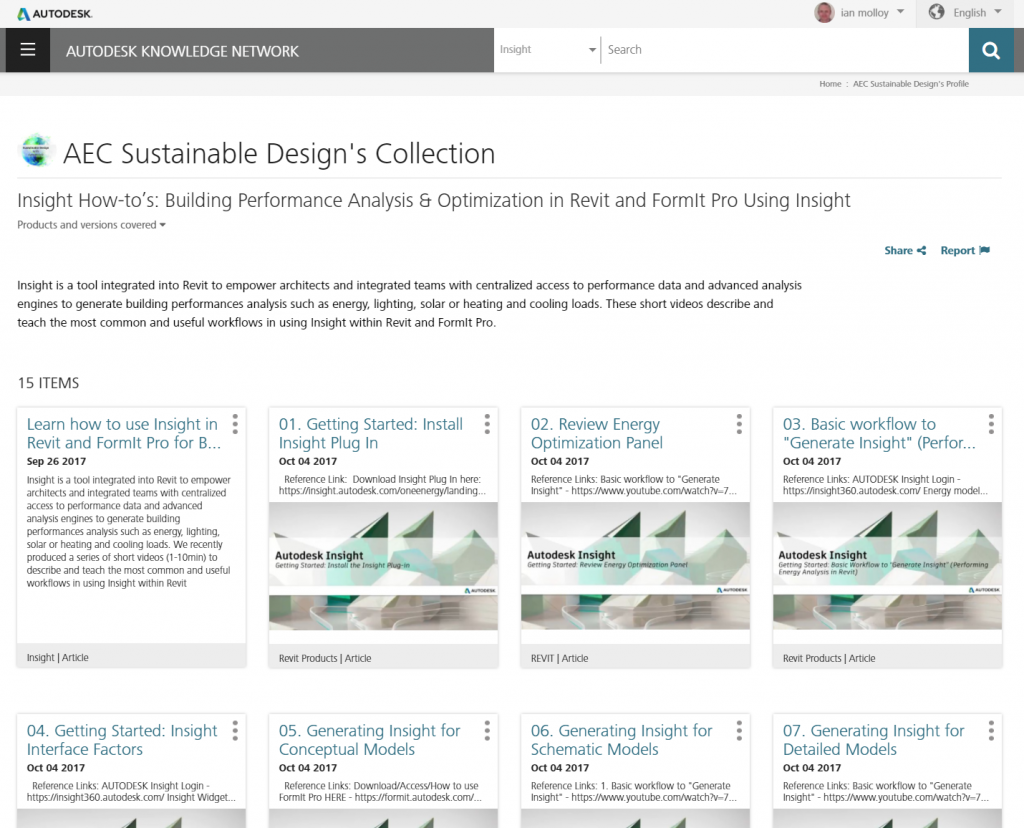Click the magnifier search button

click(991, 50)
